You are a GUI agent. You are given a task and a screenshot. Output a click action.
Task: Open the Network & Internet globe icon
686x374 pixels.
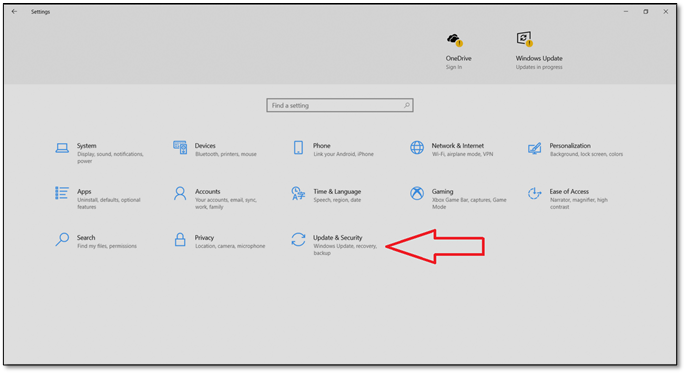[416, 148]
